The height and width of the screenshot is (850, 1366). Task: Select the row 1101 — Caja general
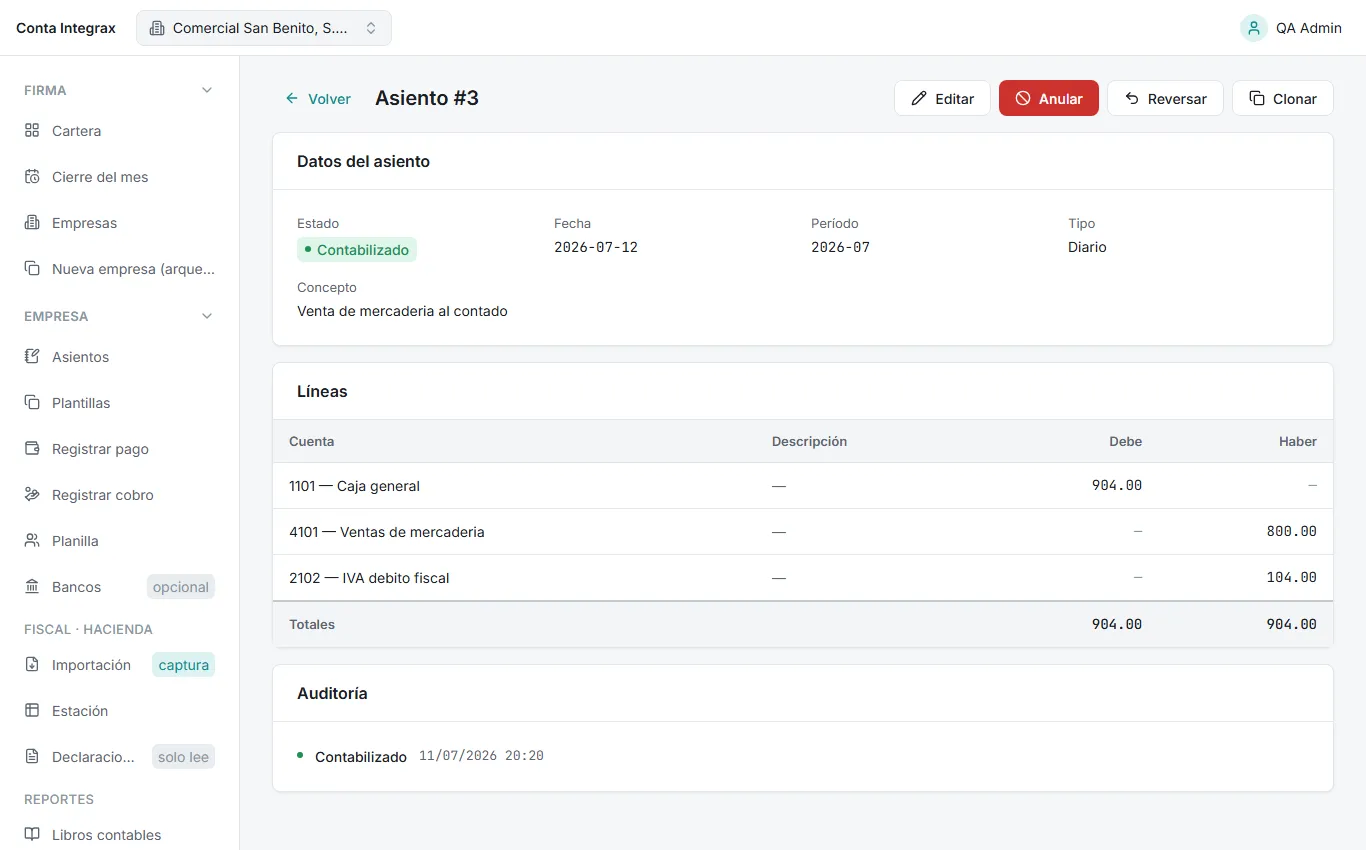point(803,486)
